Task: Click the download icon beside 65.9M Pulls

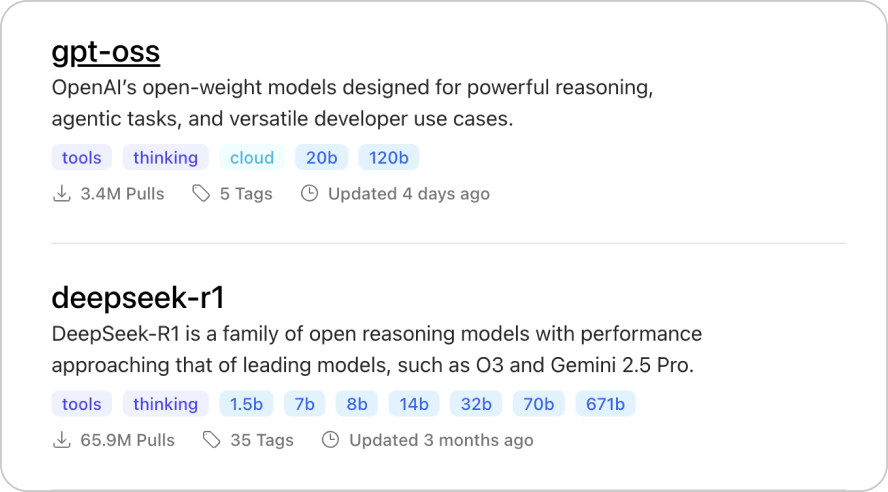Action: click(61, 440)
